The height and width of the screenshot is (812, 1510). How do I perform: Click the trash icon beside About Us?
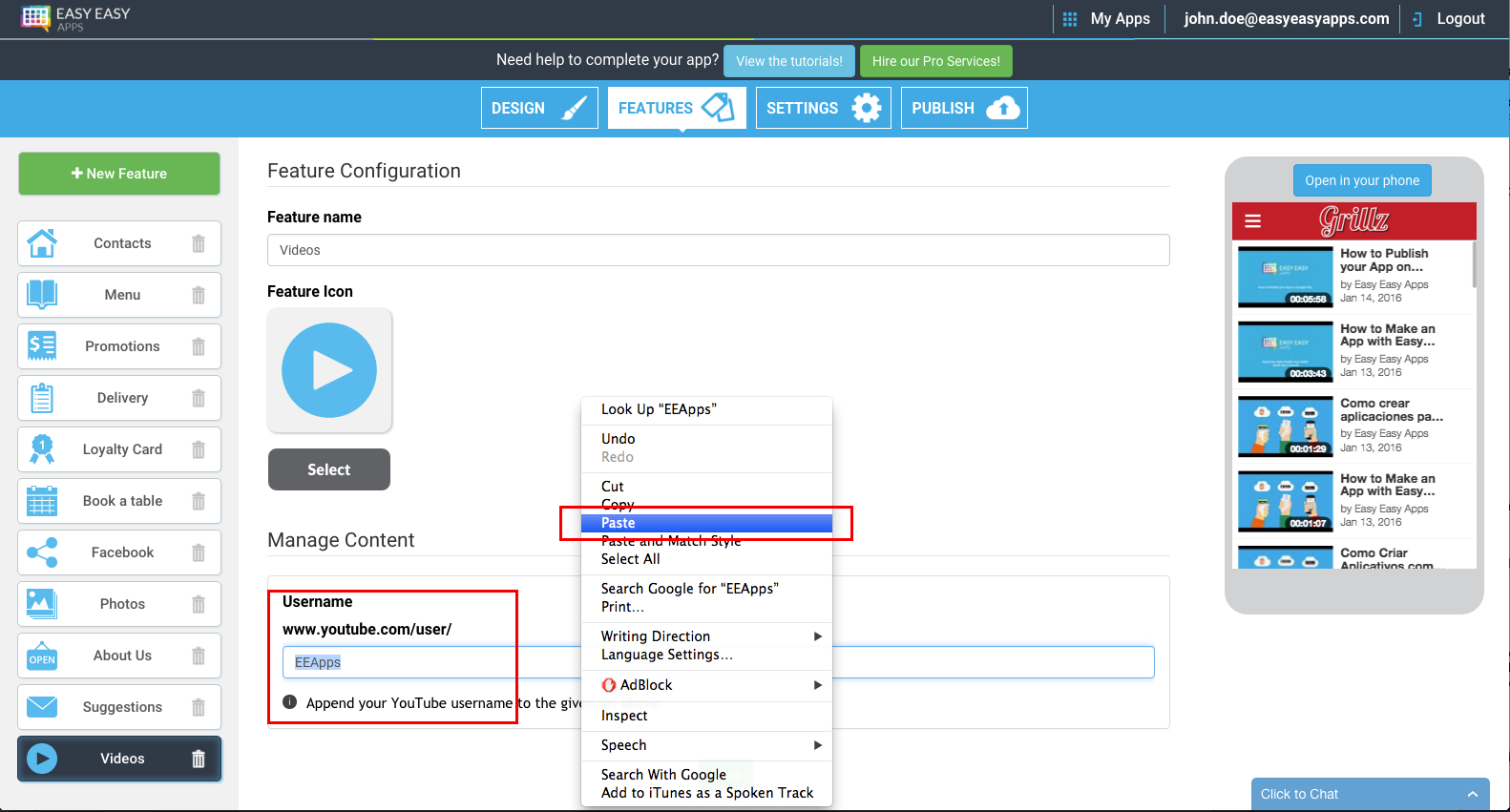pyautogui.click(x=199, y=656)
